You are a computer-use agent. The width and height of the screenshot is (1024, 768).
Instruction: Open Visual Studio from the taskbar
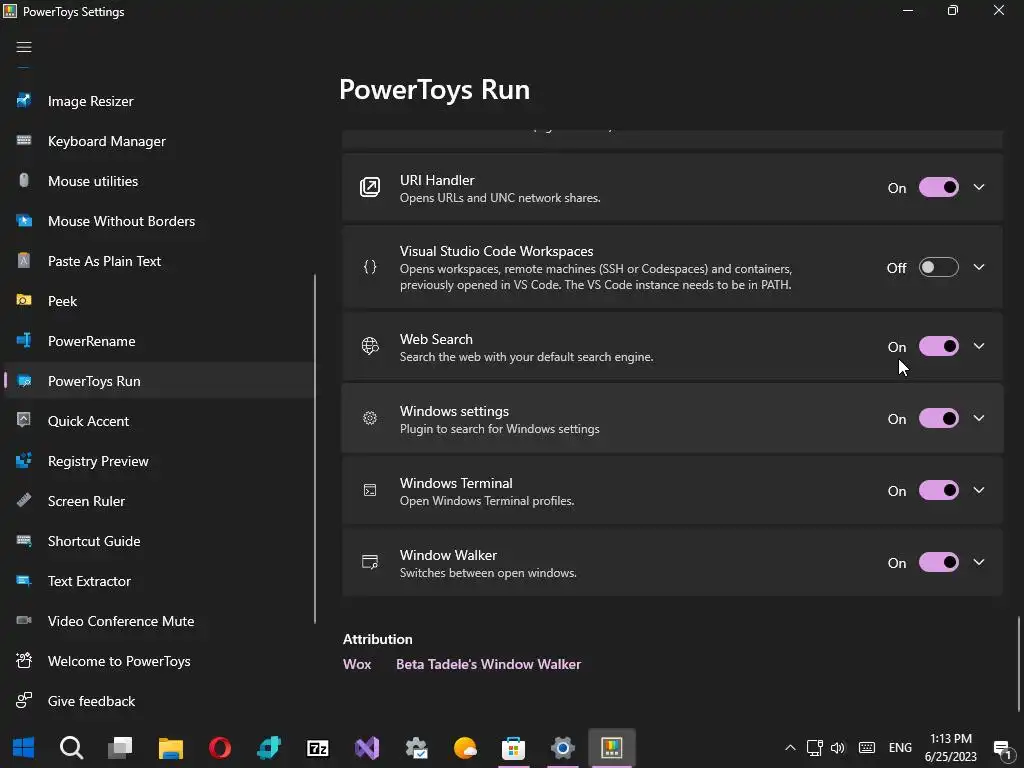pos(367,748)
